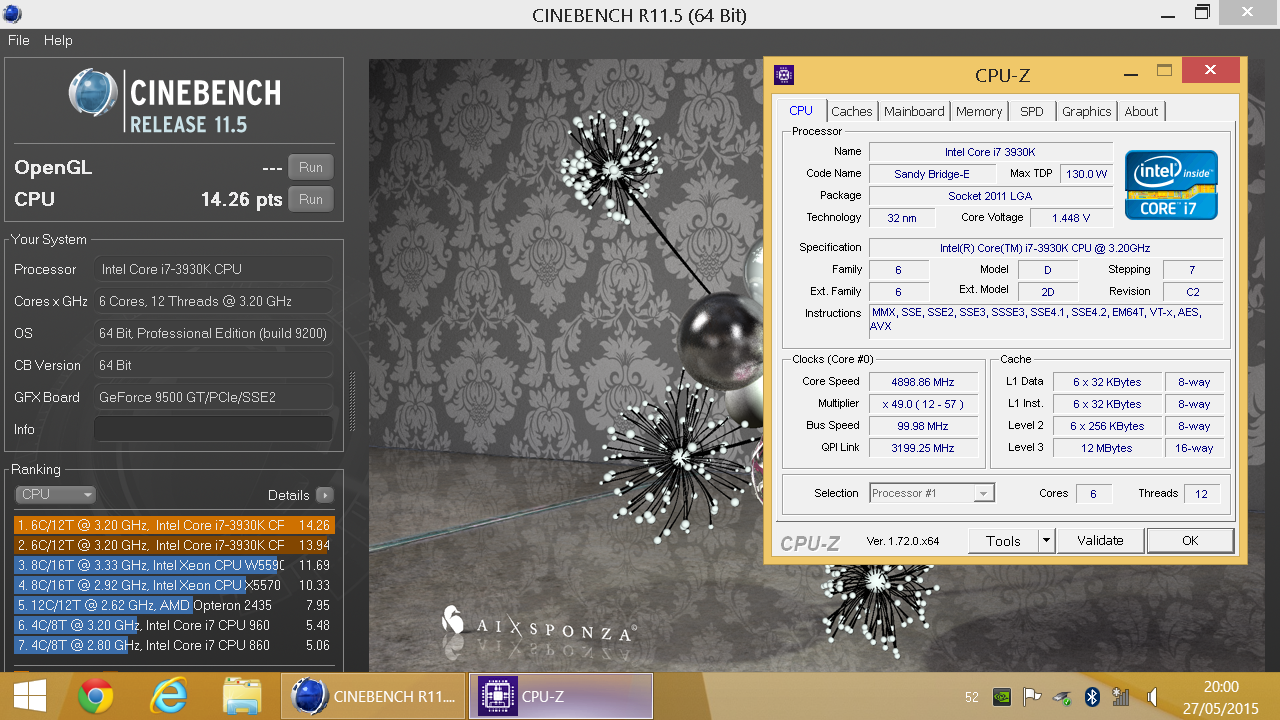Image resolution: width=1280 pixels, height=720 pixels.
Task: Click the Safely Remove Hardware tray icon
Action: pos(1063,697)
